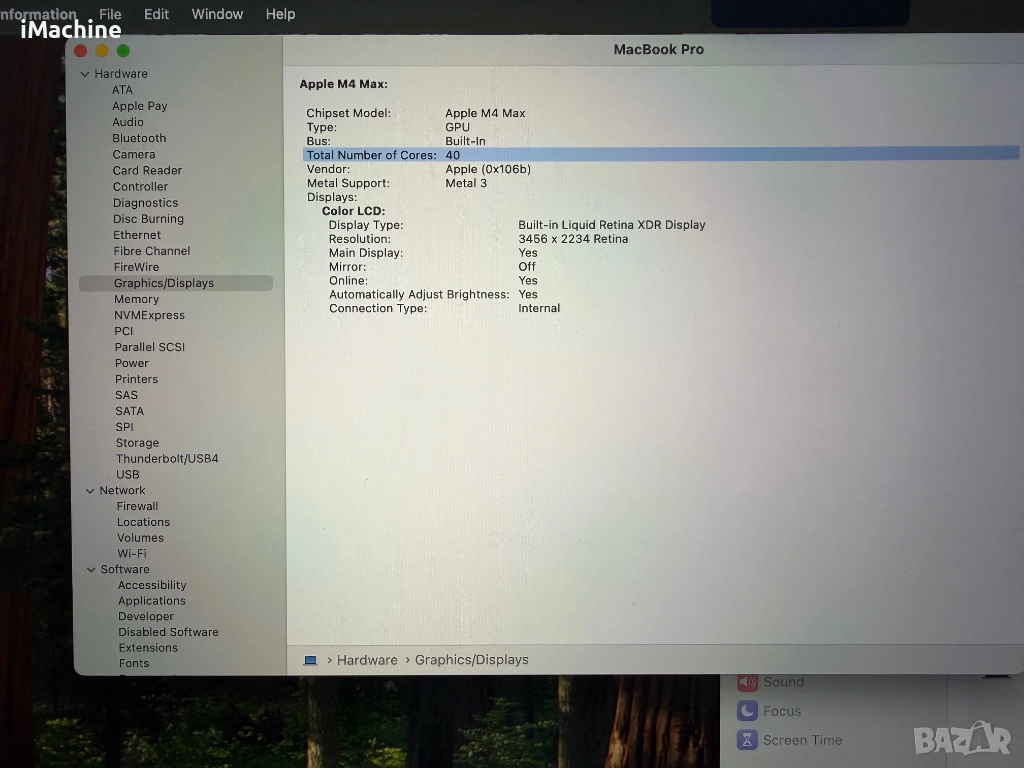The height and width of the screenshot is (768, 1024).
Task: Click the Focus moon icon
Action: (x=747, y=711)
